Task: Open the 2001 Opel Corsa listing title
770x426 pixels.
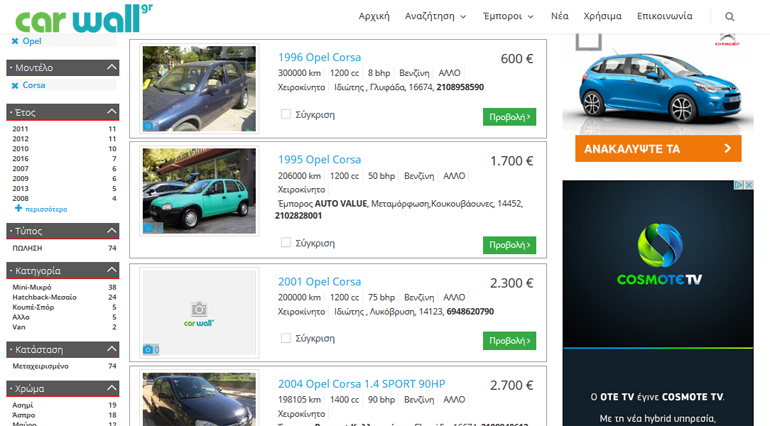Action: click(319, 282)
